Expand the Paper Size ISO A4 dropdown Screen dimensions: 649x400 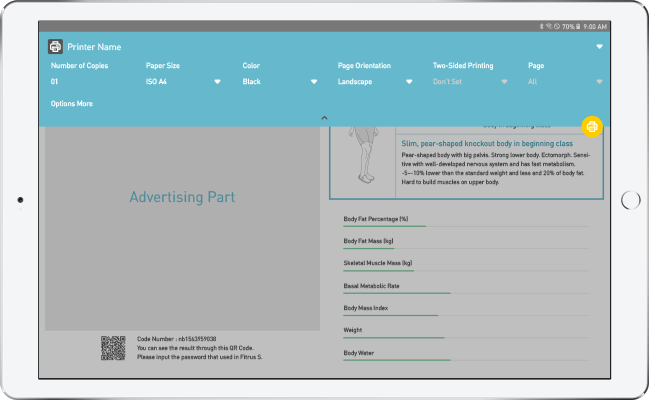click(x=217, y=82)
